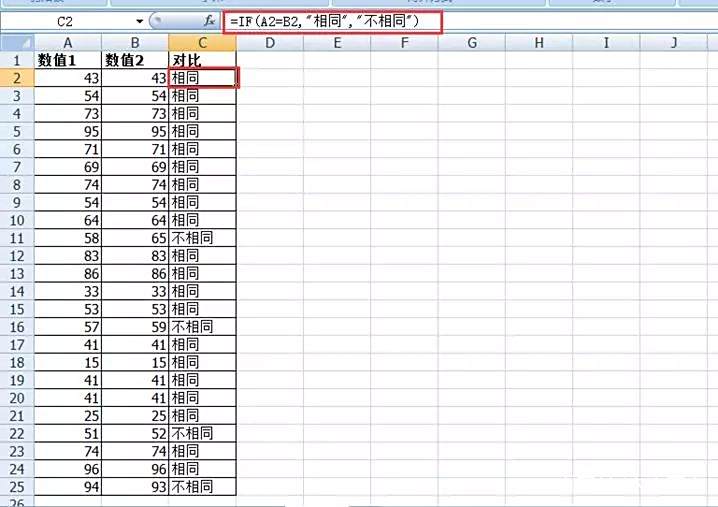The height and width of the screenshot is (507, 718).
Task: Select cell B25 with value 93
Action: pyautogui.click(x=135, y=487)
